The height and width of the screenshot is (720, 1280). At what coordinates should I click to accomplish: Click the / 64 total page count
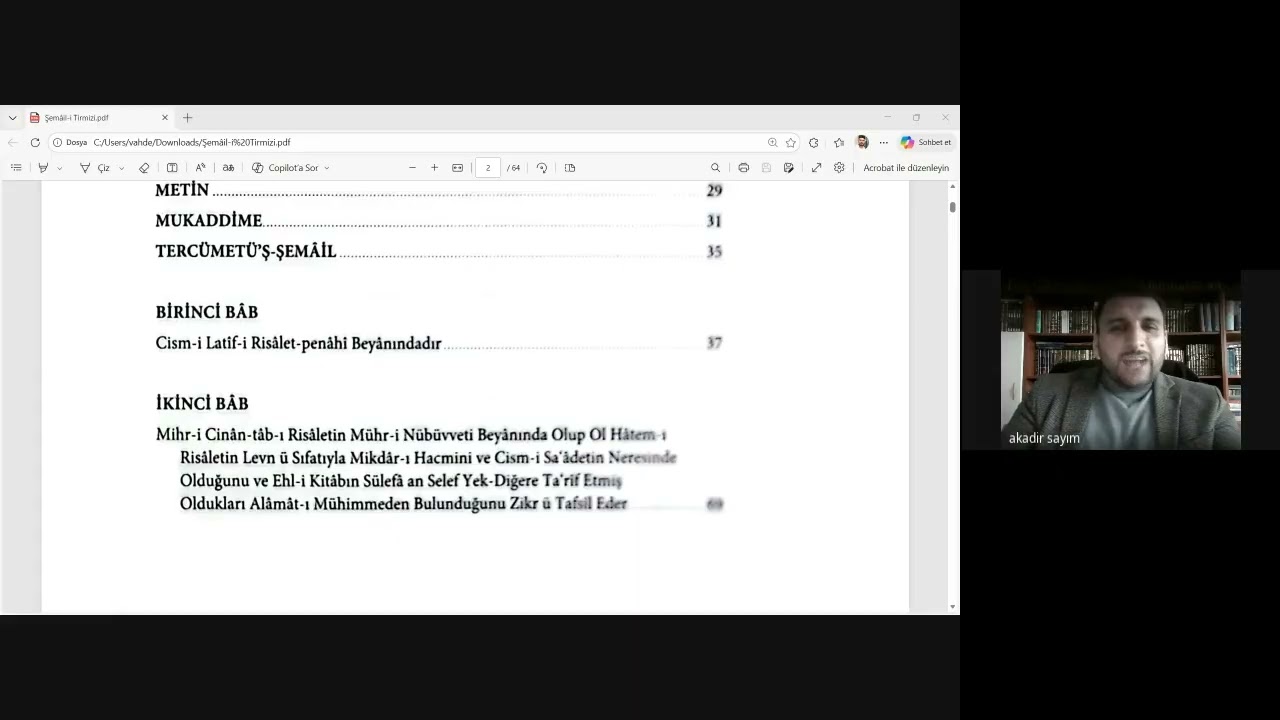[514, 168]
